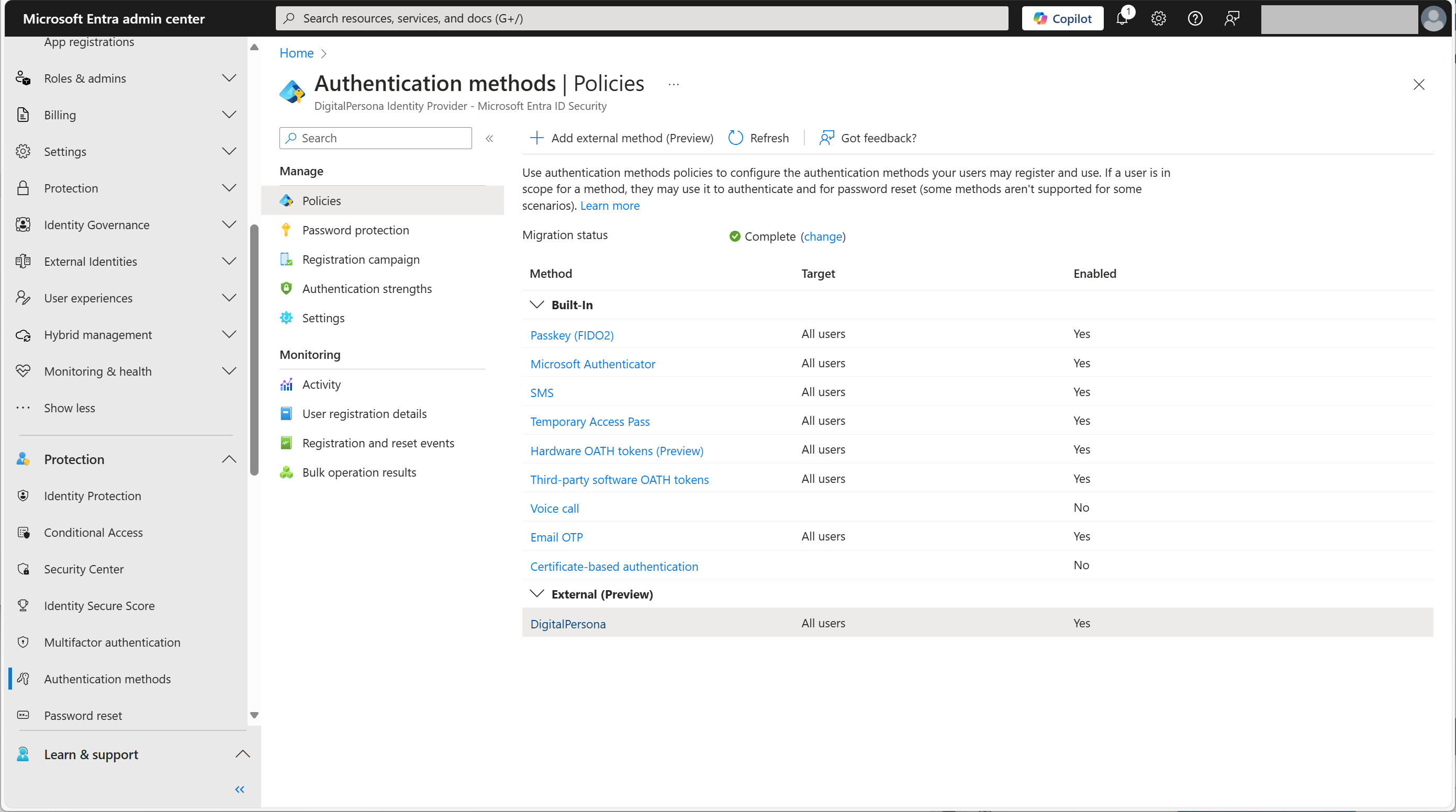Open the Voice call method

(554, 509)
